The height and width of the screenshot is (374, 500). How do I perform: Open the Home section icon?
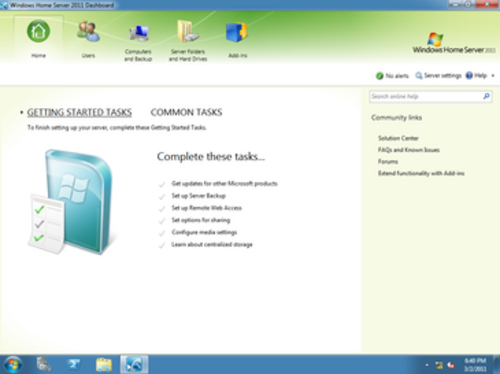pos(38,31)
